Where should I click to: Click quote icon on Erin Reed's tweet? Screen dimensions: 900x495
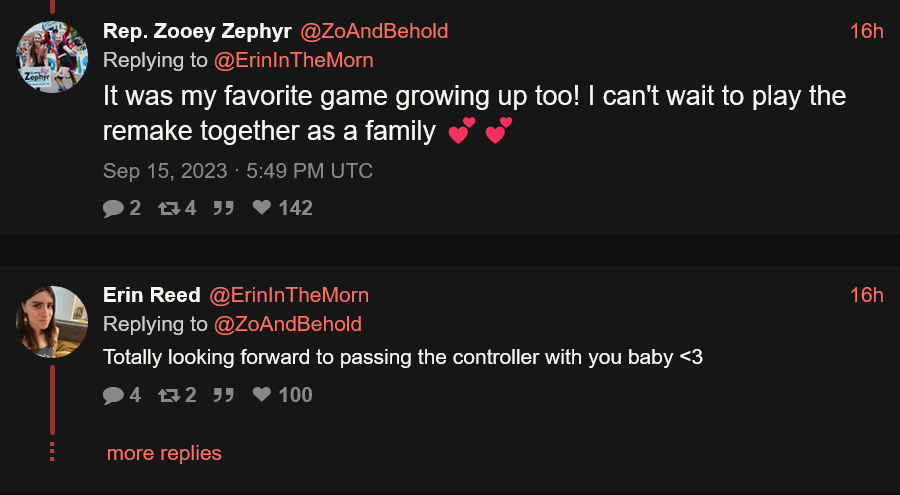(223, 395)
